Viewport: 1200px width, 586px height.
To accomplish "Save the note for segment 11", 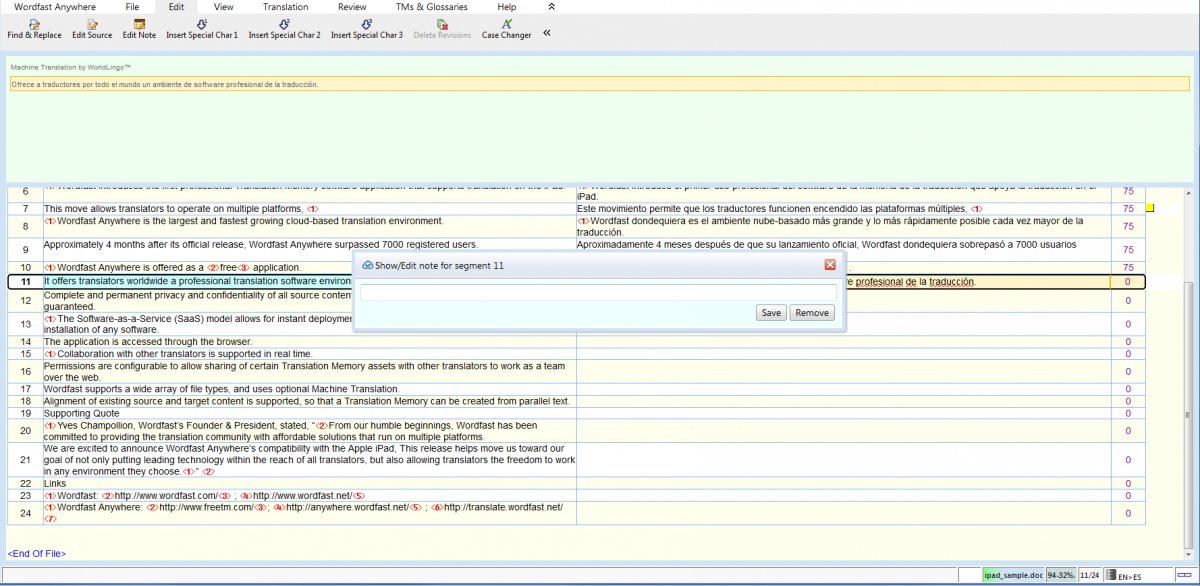I will (x=770, y=313).
